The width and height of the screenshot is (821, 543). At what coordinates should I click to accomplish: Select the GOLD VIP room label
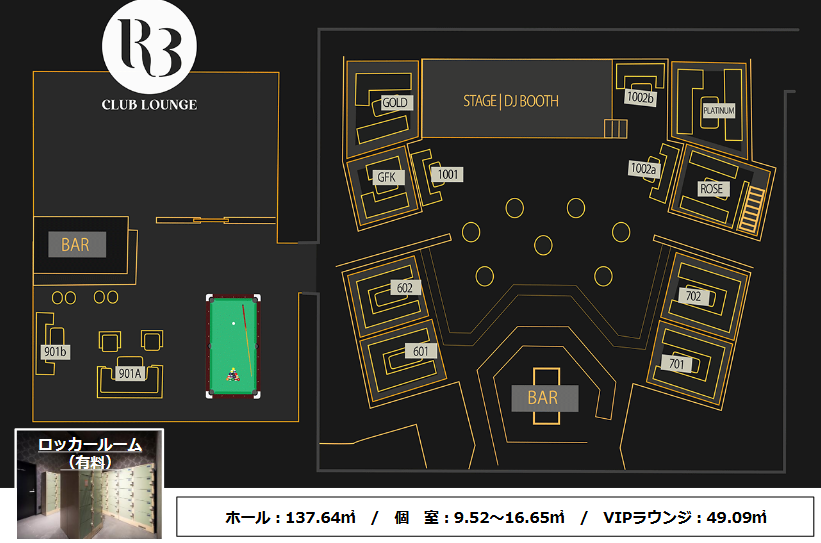pyautogui.click(x=396, y=103)
